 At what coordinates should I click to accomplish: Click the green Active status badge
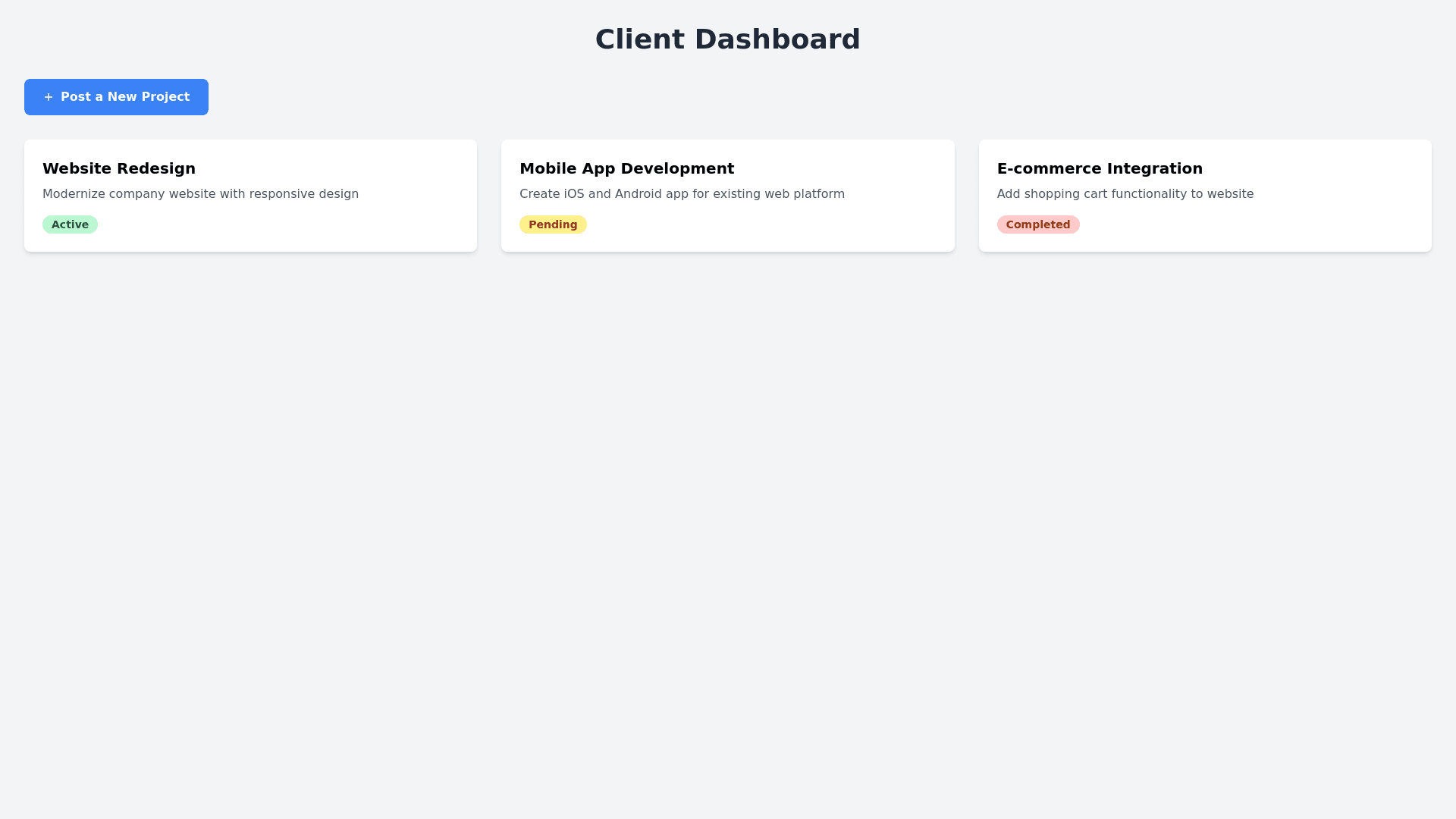[x=70, y=224]
